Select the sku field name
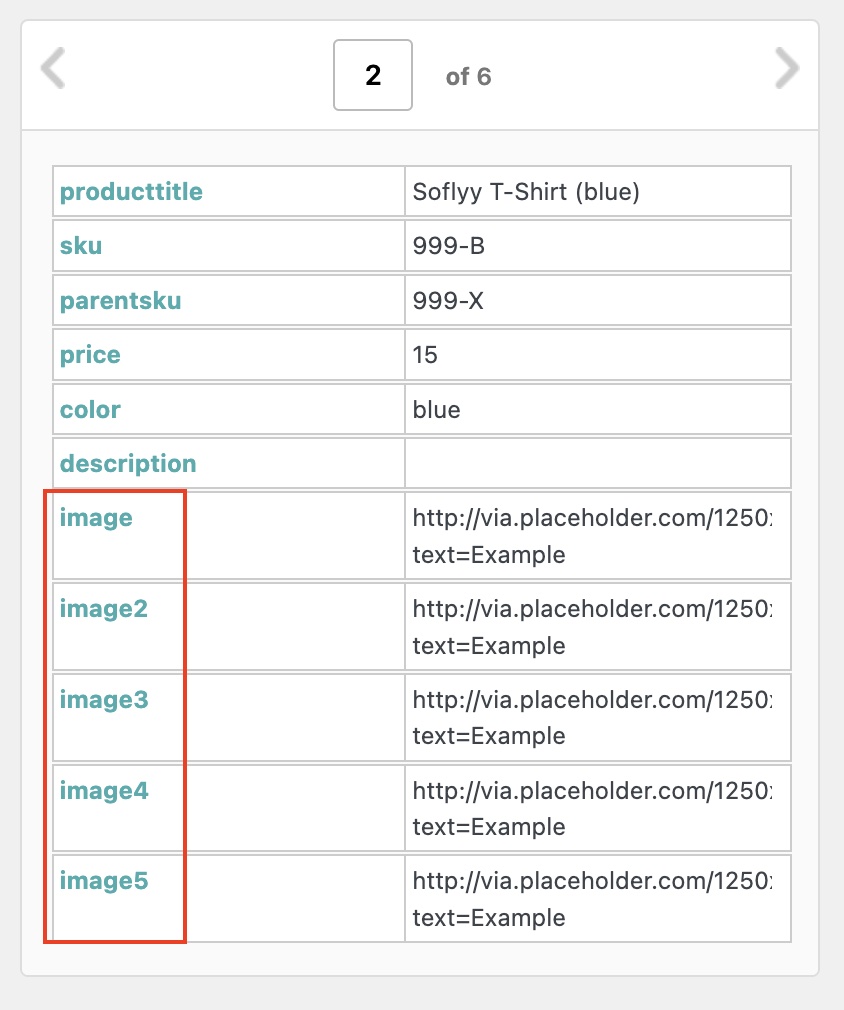844x1010 pixels. point(80,245)
